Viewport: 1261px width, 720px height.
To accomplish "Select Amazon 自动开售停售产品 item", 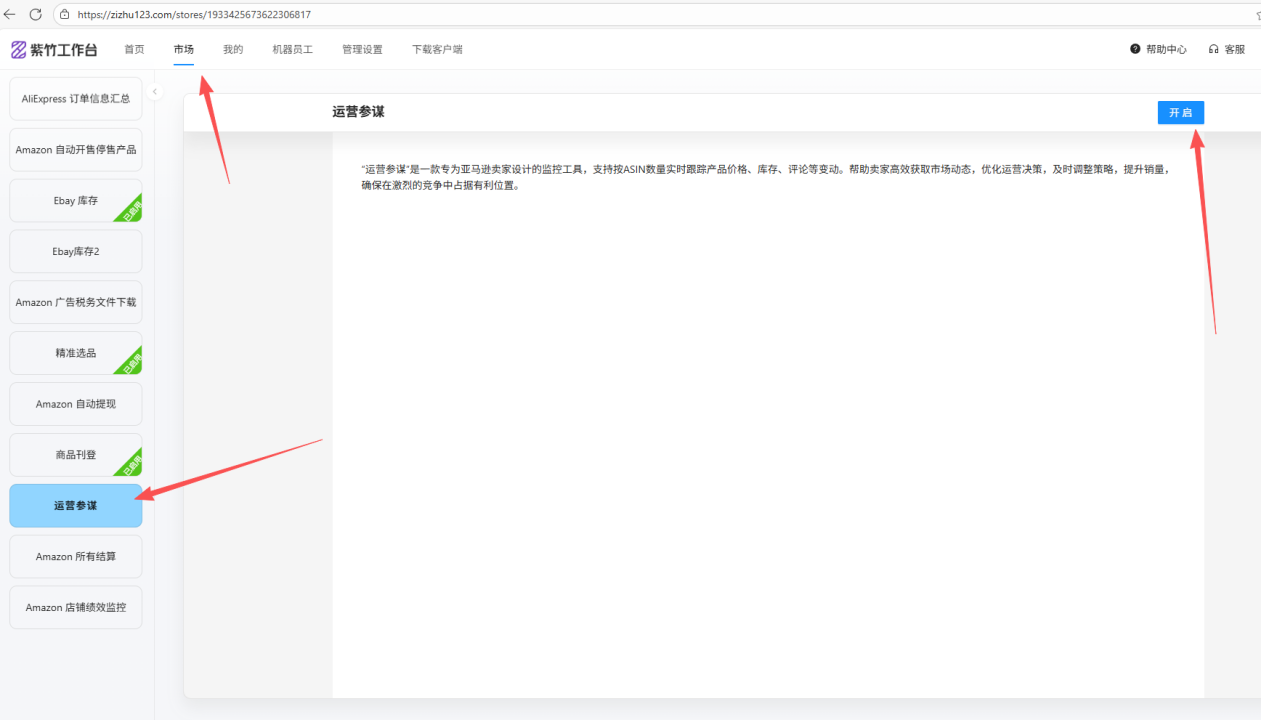I will click(x=76, y=150).
